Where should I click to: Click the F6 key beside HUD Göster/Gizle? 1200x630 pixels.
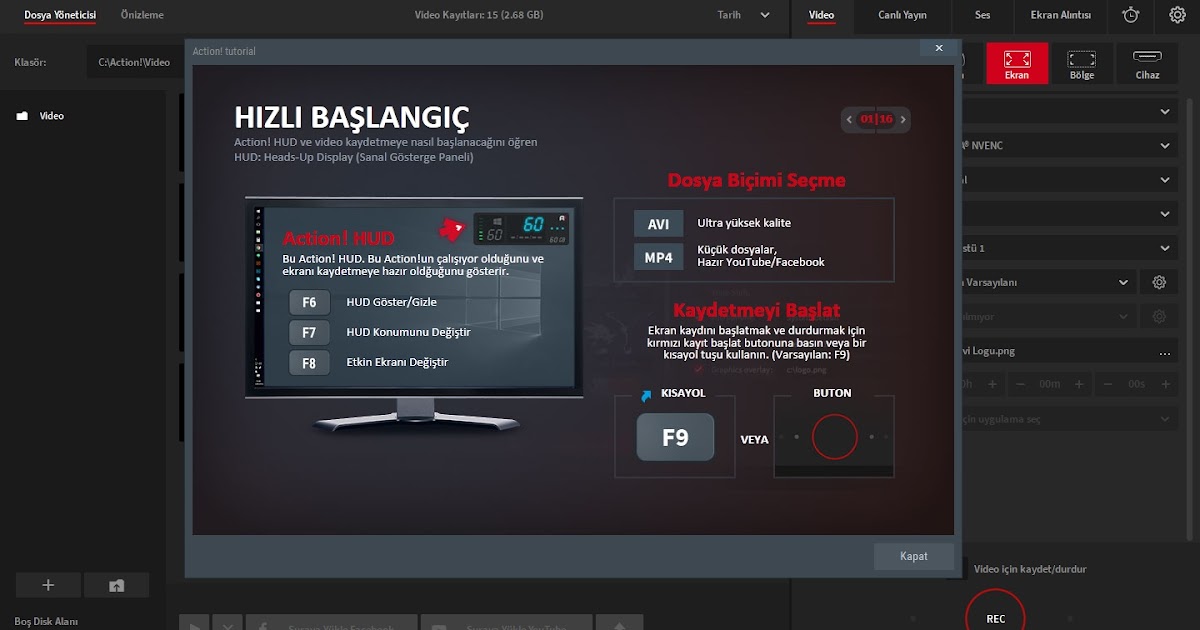(x=309, y=302)
